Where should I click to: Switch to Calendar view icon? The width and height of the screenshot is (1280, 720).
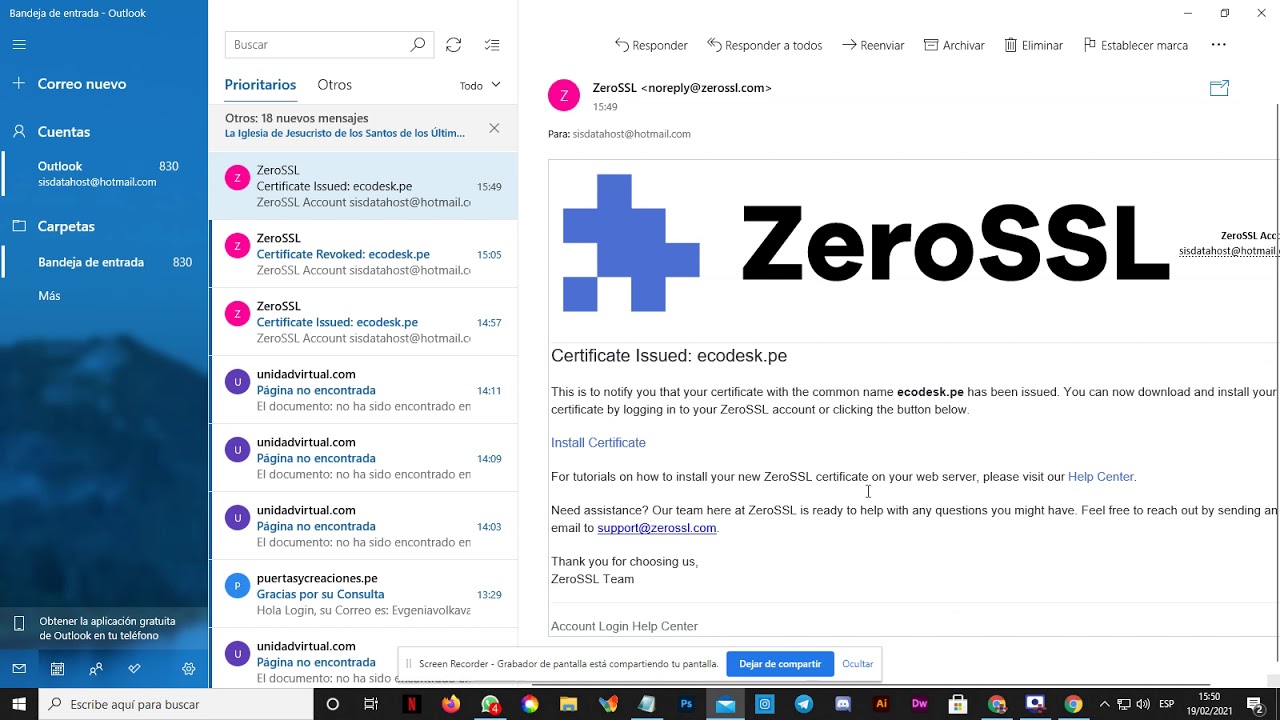point(58,669)
